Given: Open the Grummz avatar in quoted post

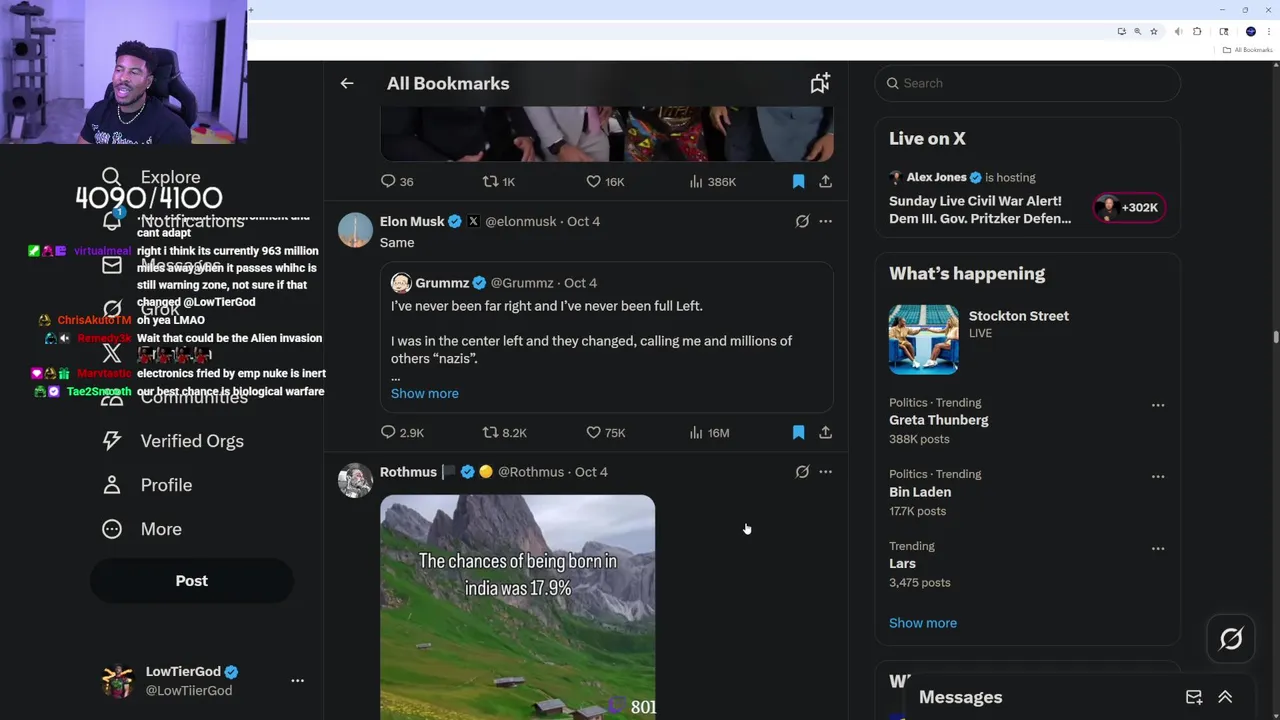Looking at the screenshot, I should tap(401, 283).
